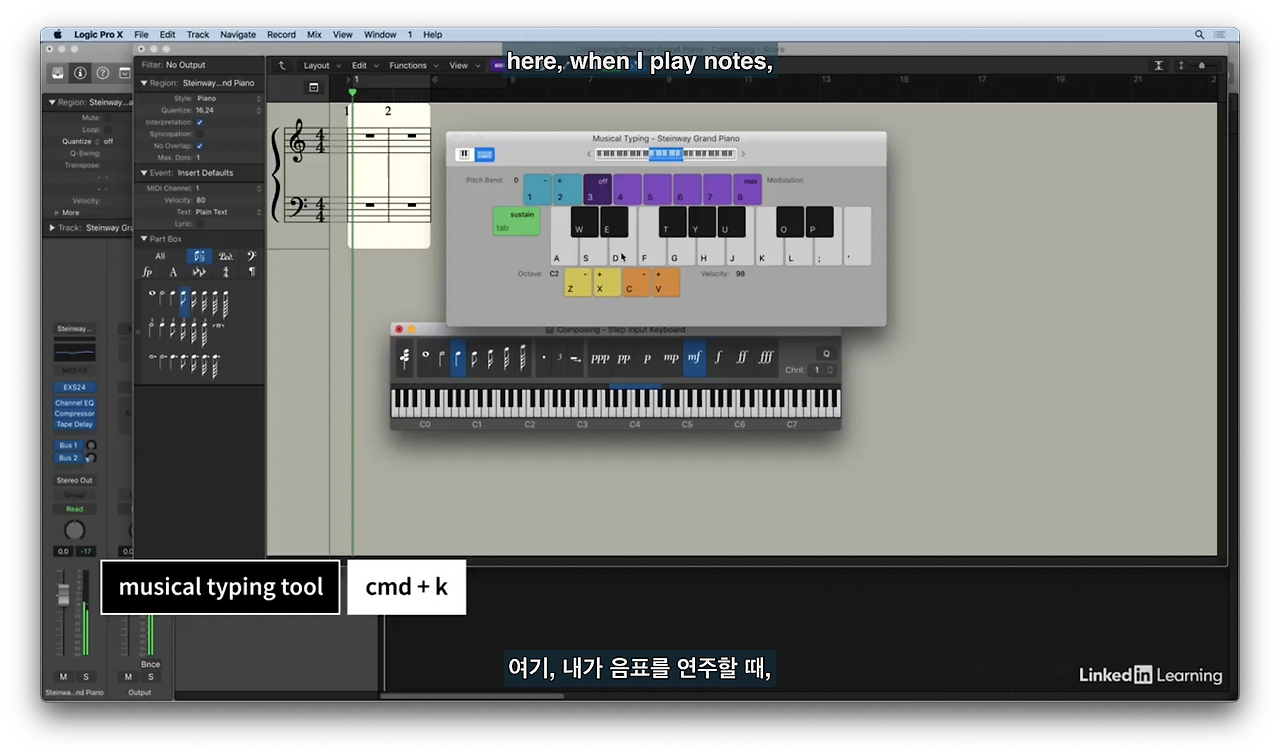Collapse the Region Steinway inspector section

144,83
